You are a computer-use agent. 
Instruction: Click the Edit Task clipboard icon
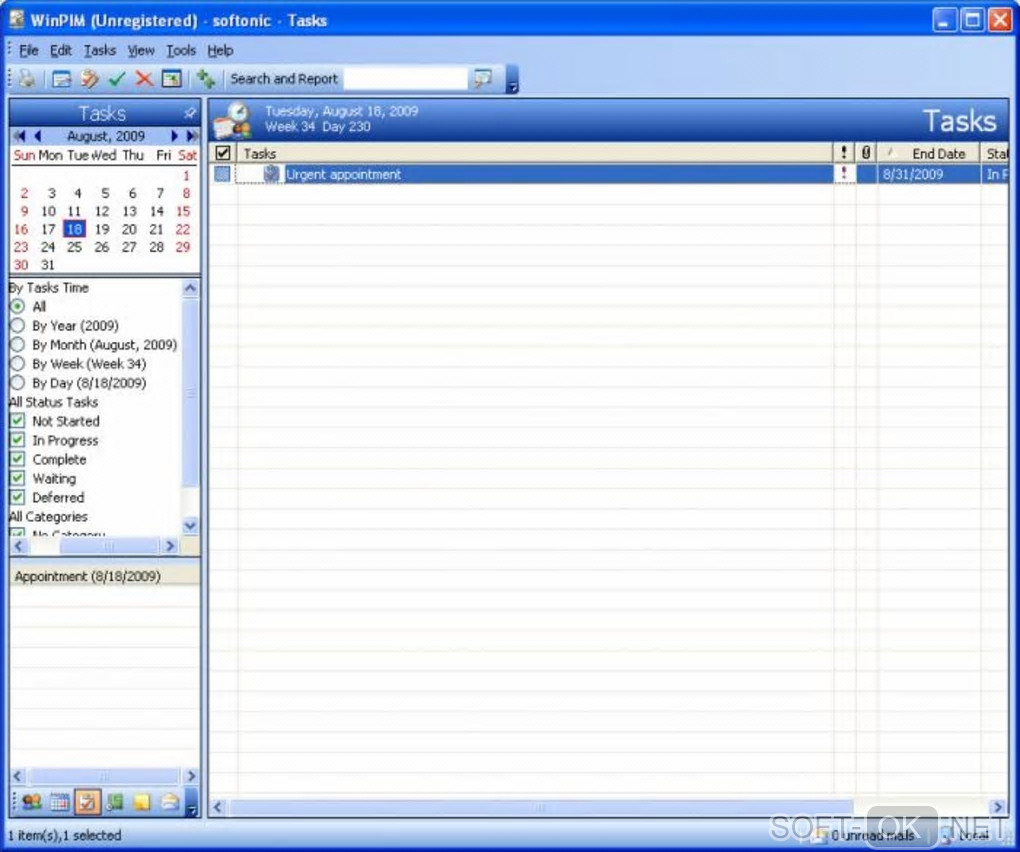click(89, 79)
